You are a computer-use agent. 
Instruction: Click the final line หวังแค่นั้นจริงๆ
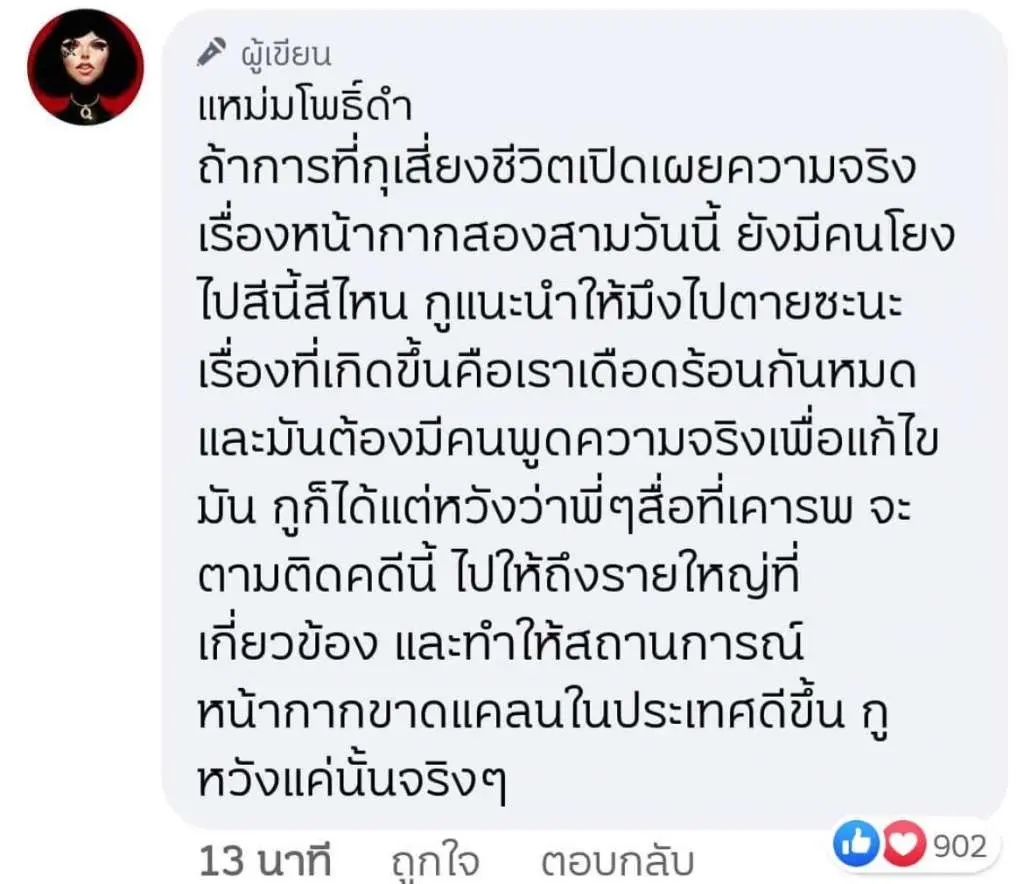tap(352, 780)
